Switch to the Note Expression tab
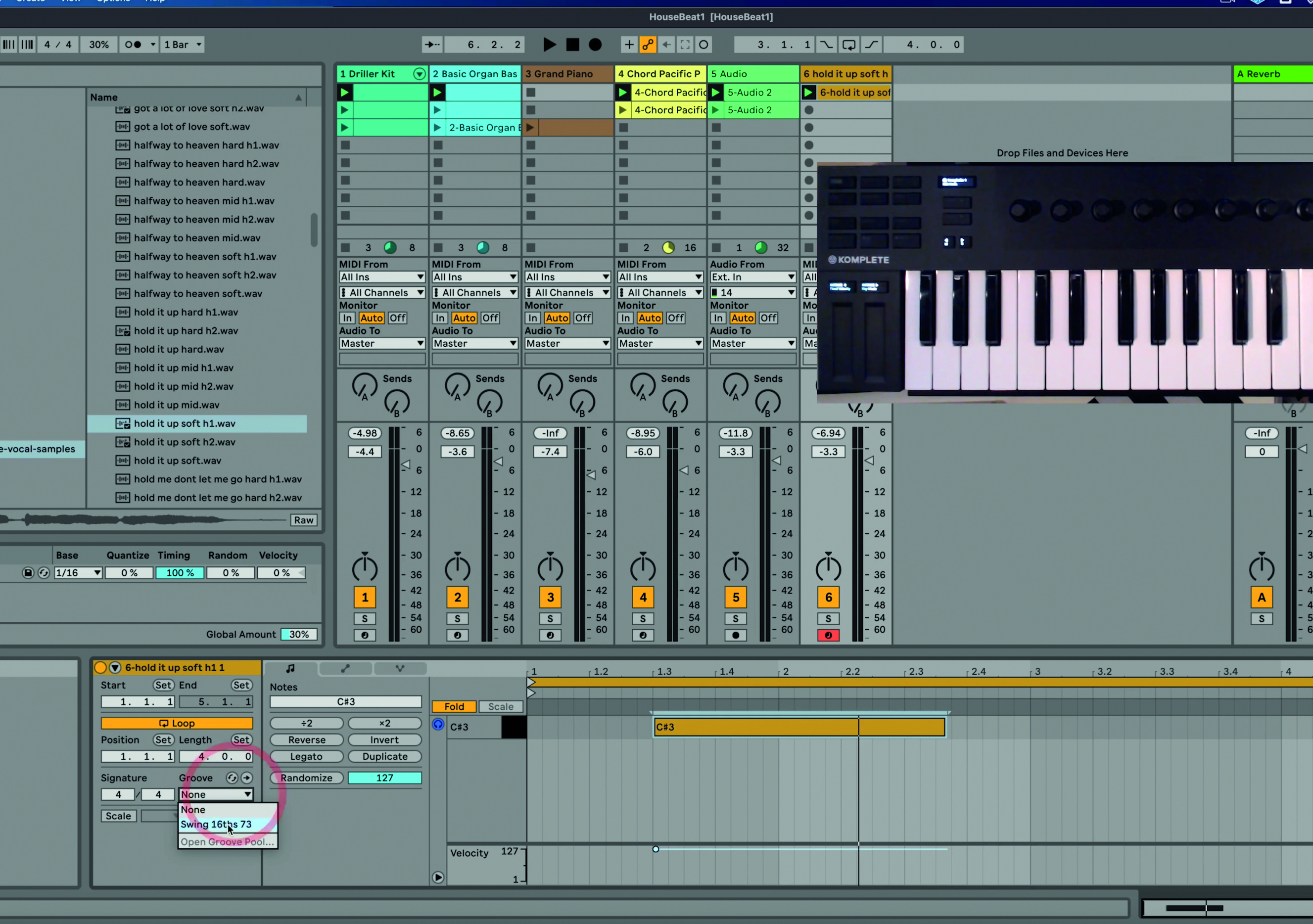This screenshot has height=924, width=1313. tap(400, 668)
